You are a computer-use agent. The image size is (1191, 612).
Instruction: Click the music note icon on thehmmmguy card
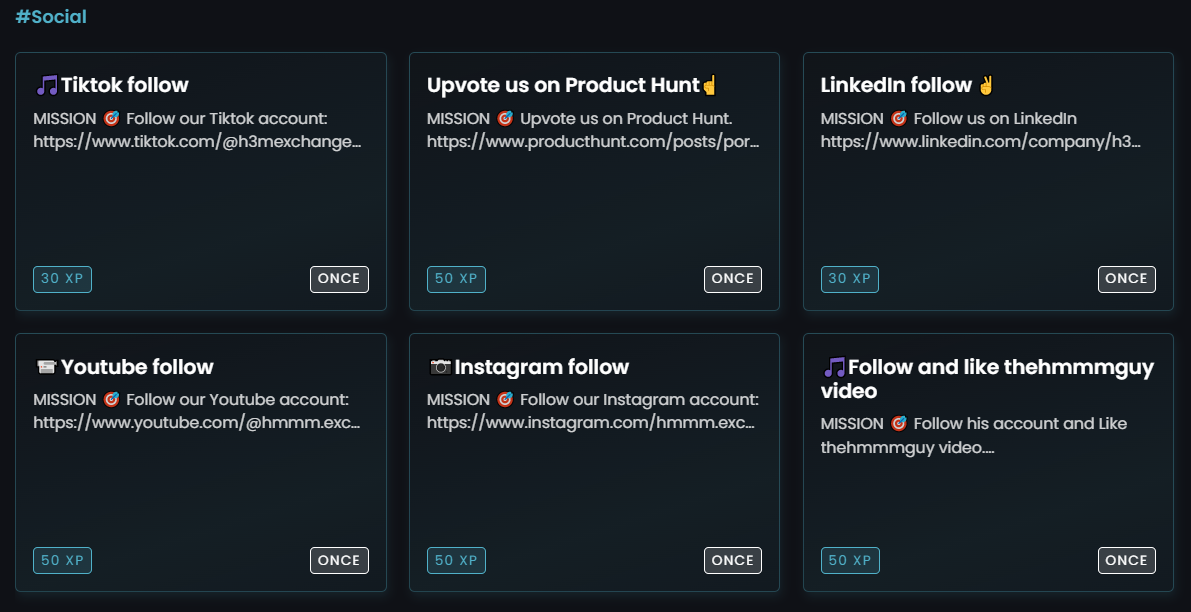pos(834,367)
